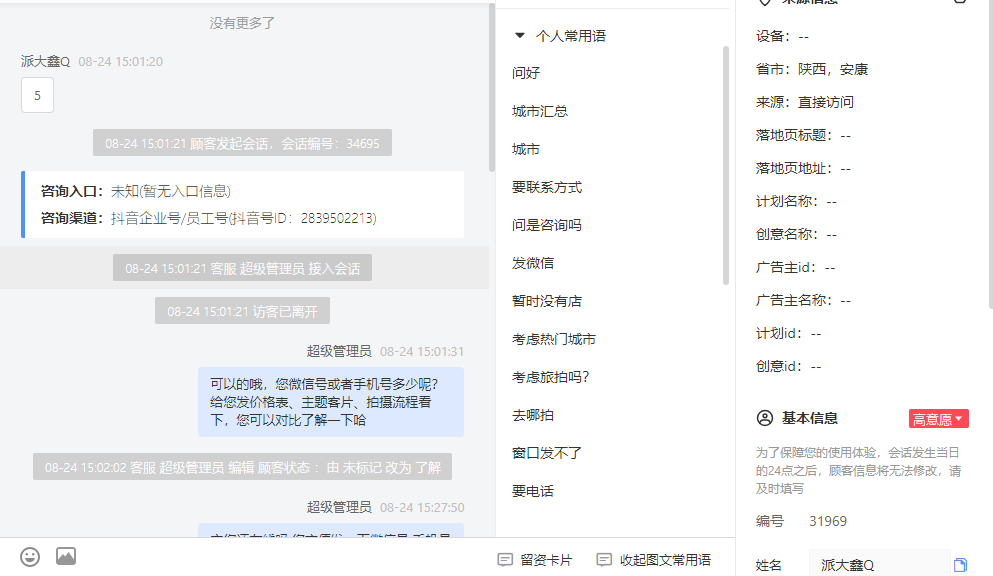The height and width of the screenshot is (576, 993).
Task: Click the 基本信息 person icon
Action: pos(765,418)
